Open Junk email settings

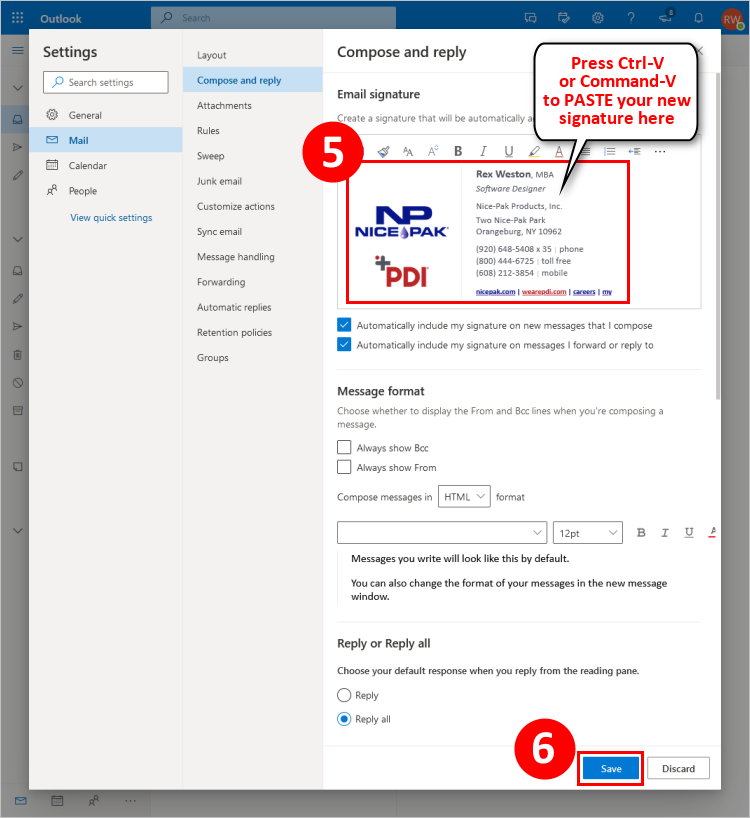pos(253,181)
